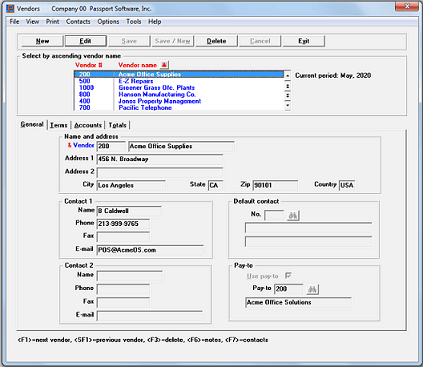Open the View menu

(32, 22)
